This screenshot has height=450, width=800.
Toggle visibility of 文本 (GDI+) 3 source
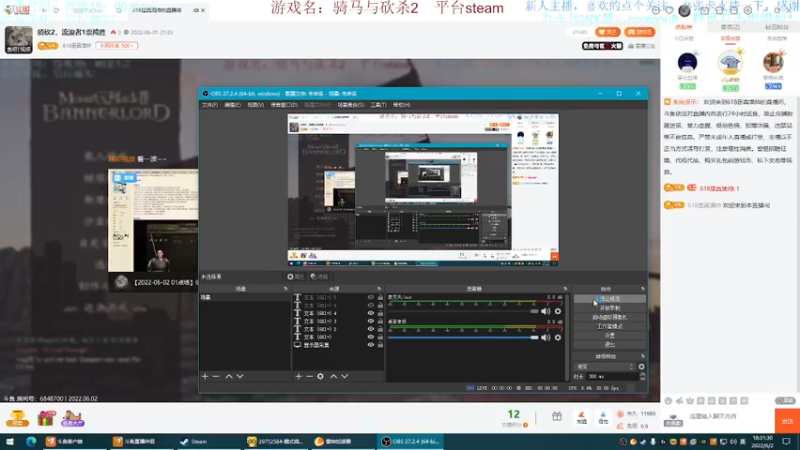click(x=371, y=321)
